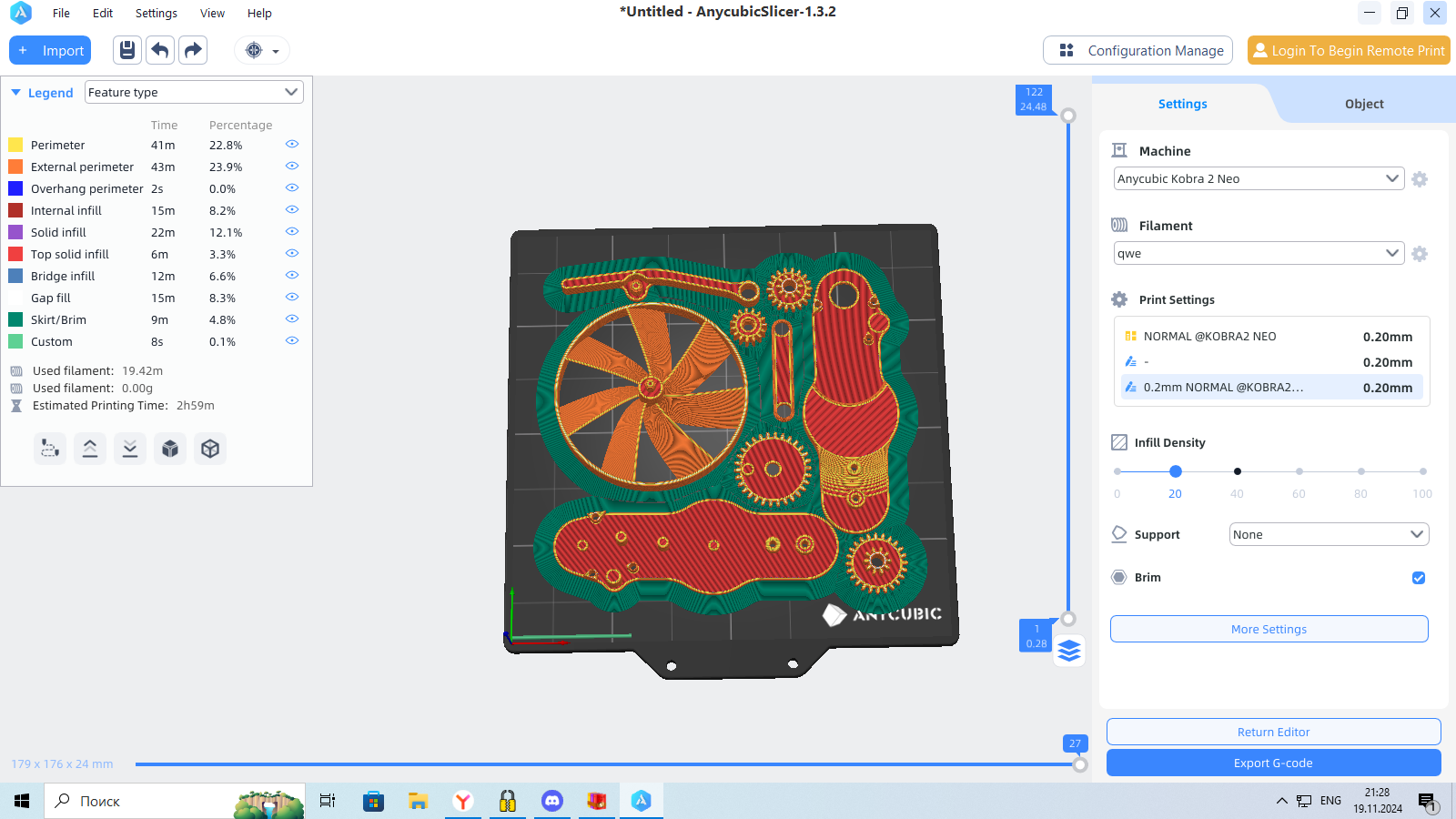Launch Yandex browser from taskbar
1456x819 pixels.
[463, 801]
